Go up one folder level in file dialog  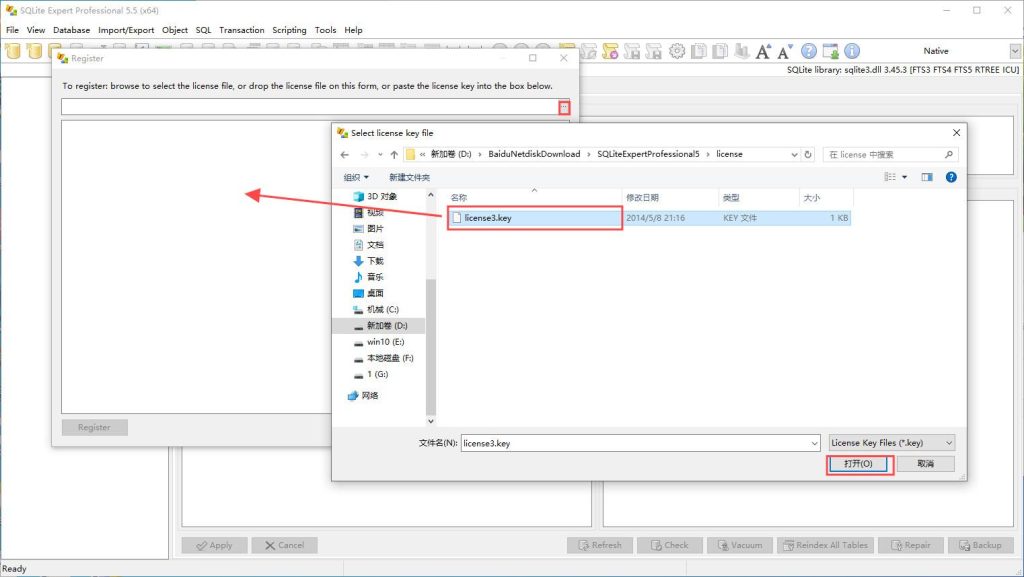[394, 155]
